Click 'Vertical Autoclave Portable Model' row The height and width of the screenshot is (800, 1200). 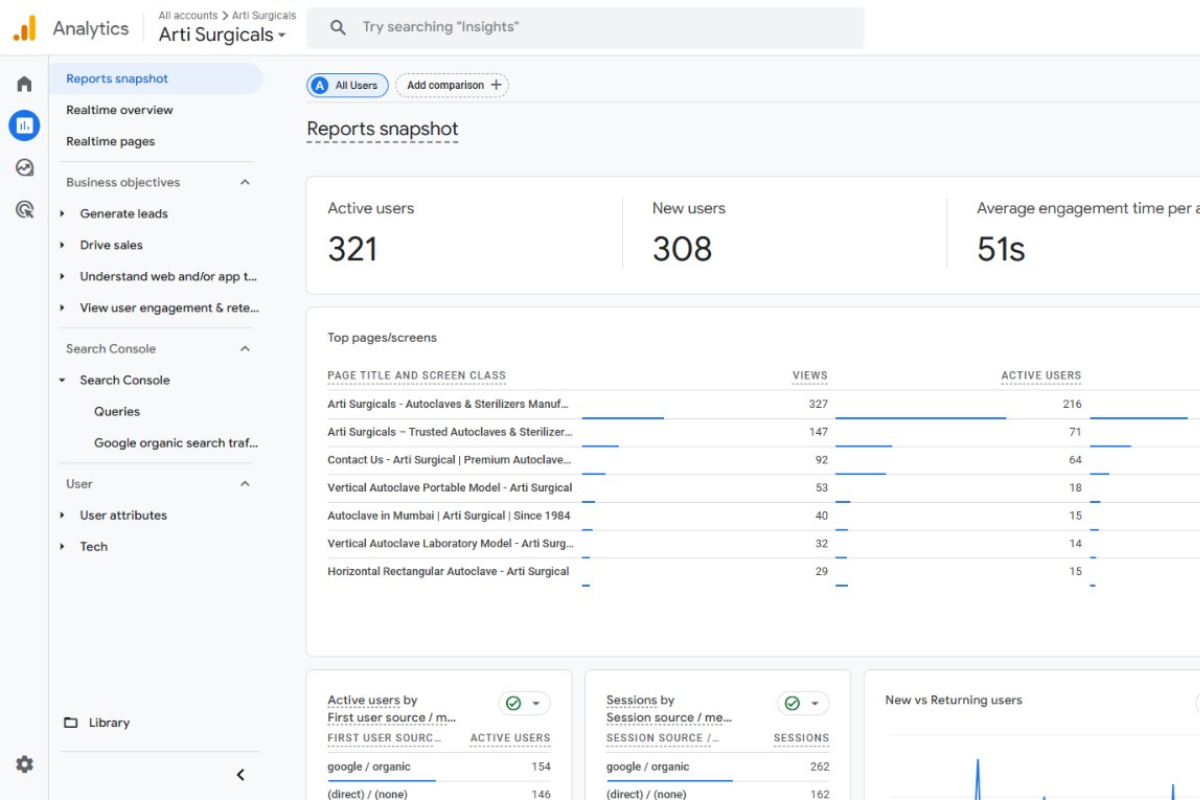(450, 488)
